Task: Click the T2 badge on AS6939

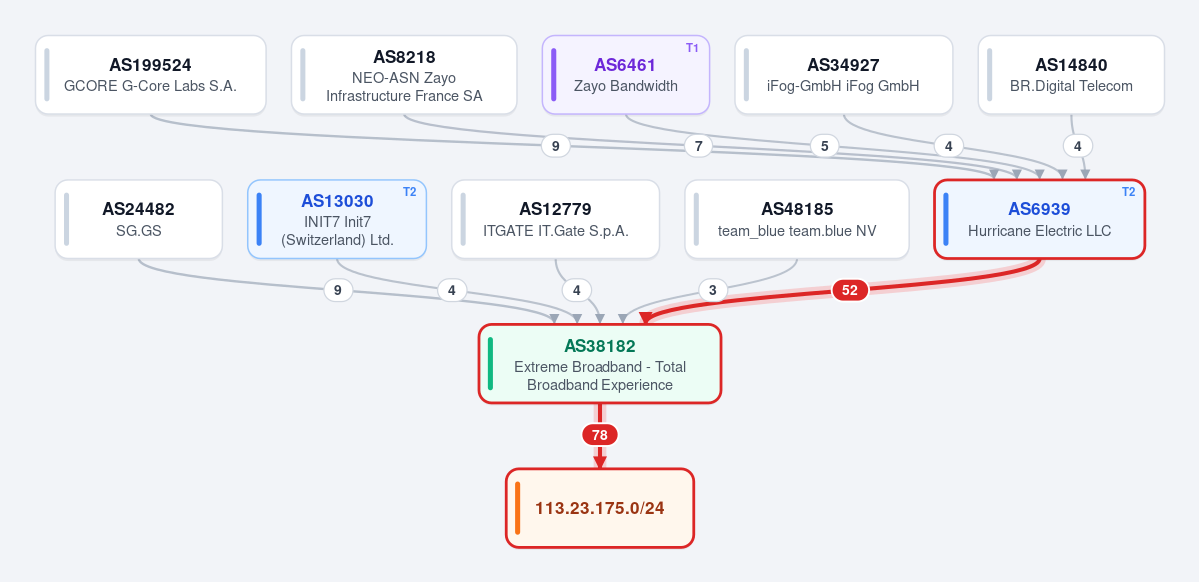Action: tap(1128, 192)
